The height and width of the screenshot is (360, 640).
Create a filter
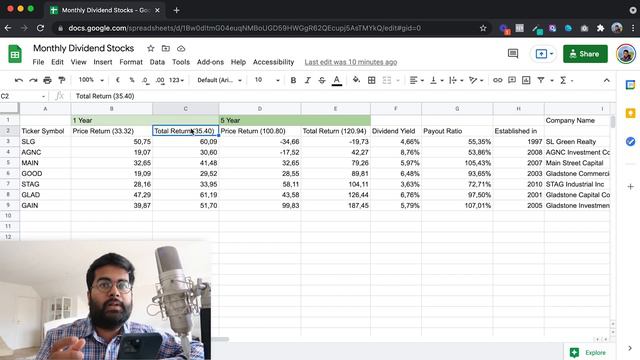pyautogui.click(x=541, y=80)
